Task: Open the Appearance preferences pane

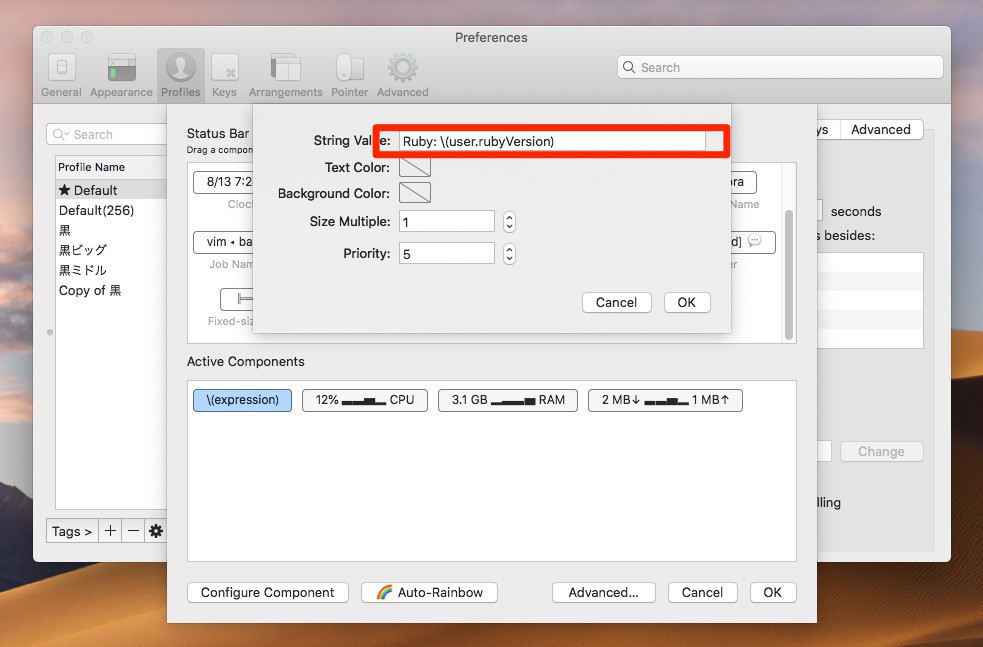Action: [x=121, y=75]
